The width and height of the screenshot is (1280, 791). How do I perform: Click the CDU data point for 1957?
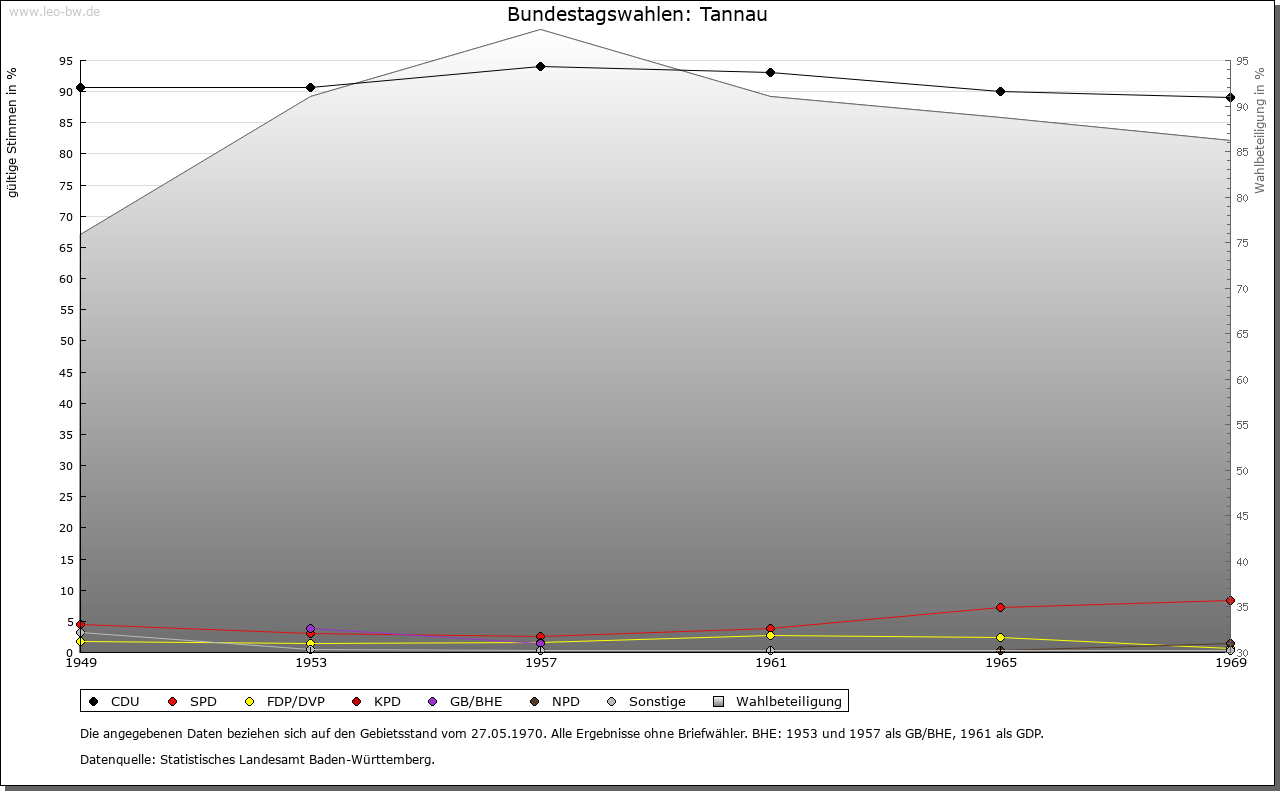coord(540,67)
